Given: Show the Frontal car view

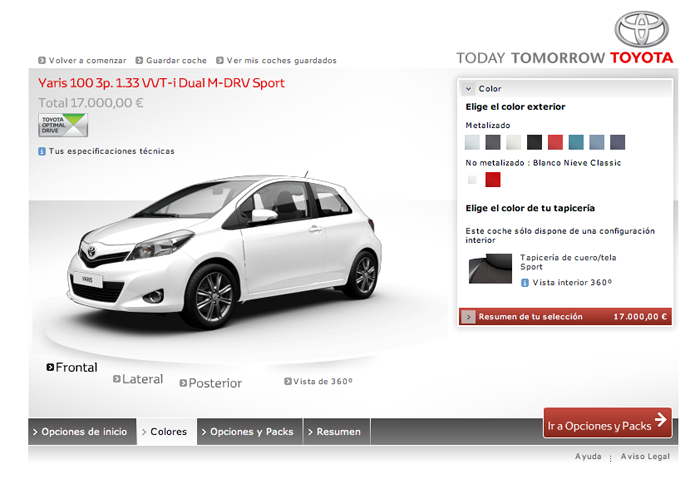Looking at the screenshot, I should pos(76,367).
